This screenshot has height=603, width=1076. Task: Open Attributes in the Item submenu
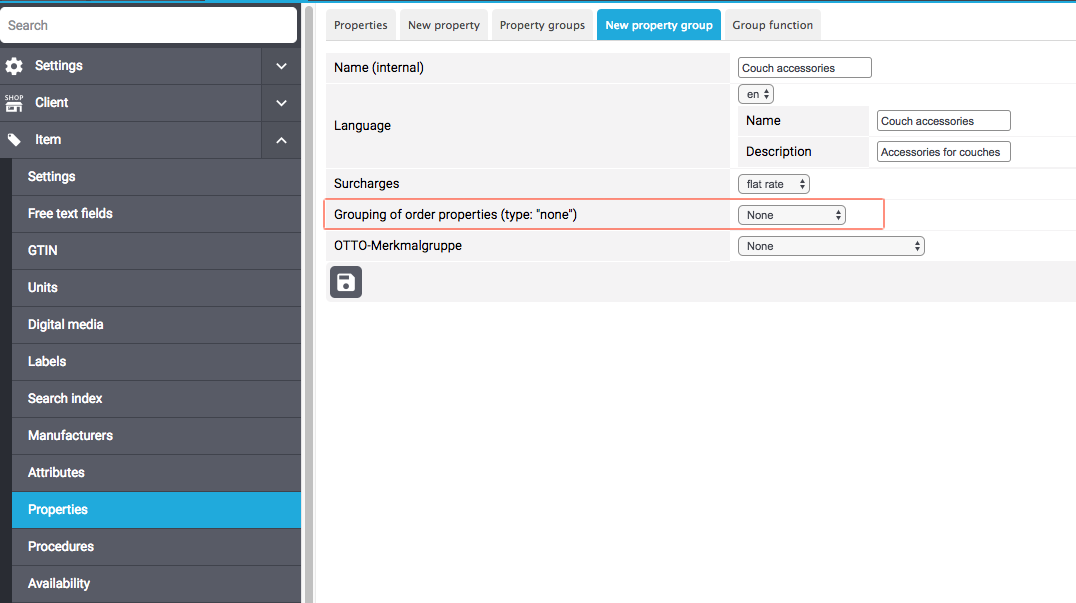[56, 473]
